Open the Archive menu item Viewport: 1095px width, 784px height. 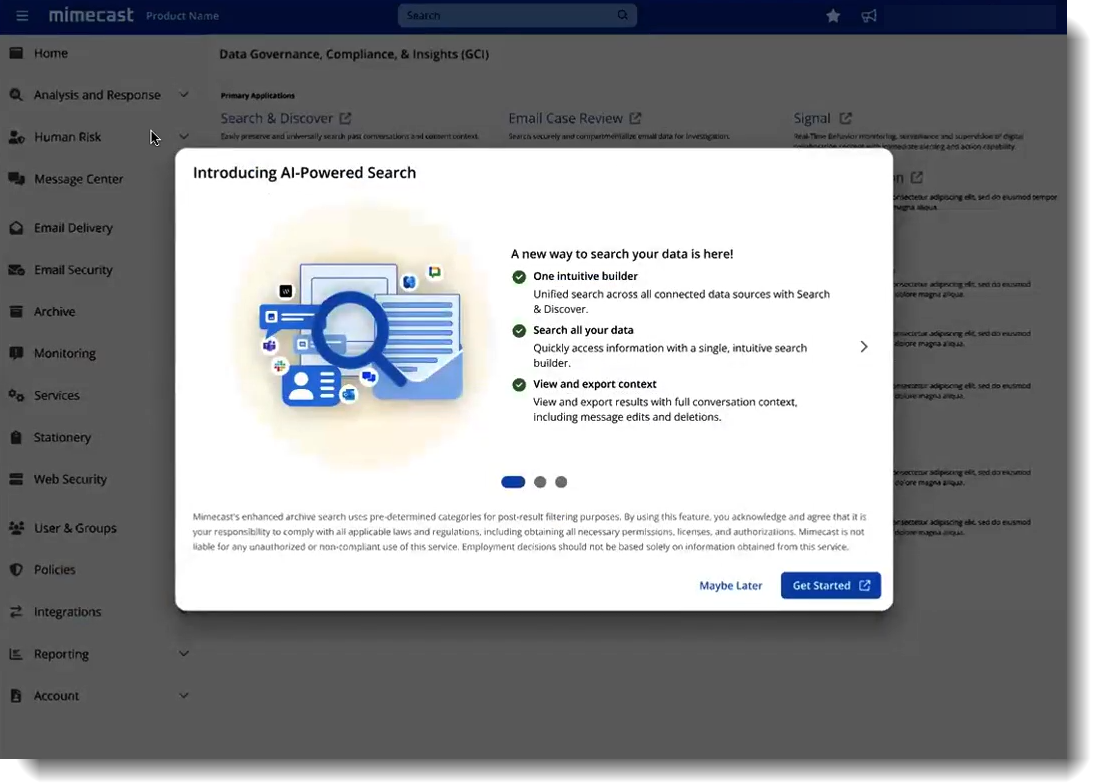point(54,312)
